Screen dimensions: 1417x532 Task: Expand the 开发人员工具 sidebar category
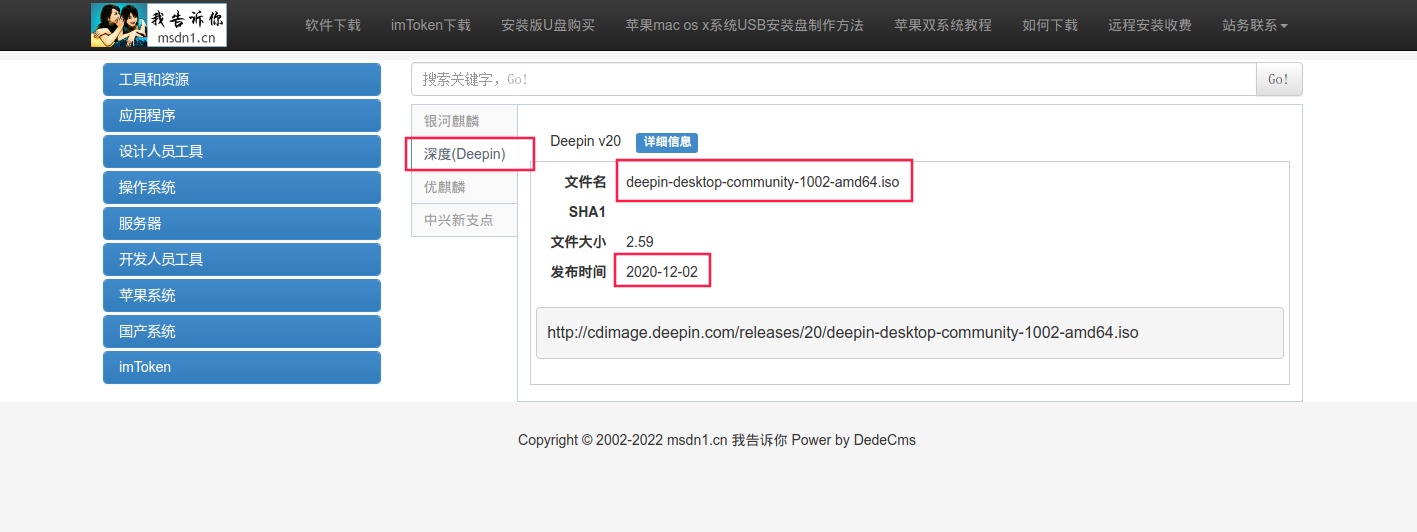click(x=242, y=260)
